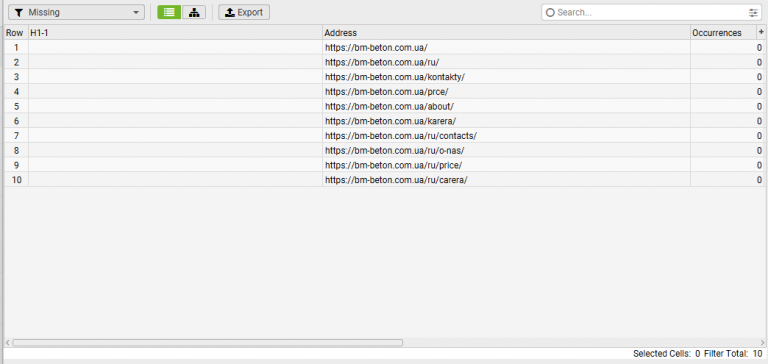
Task: Switch to tree view icon
Action: click(194, 12)
